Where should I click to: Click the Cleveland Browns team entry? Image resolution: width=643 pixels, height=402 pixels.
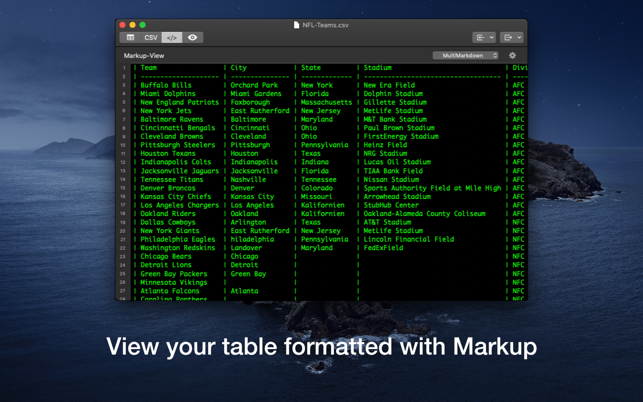[x=172, y=136]
